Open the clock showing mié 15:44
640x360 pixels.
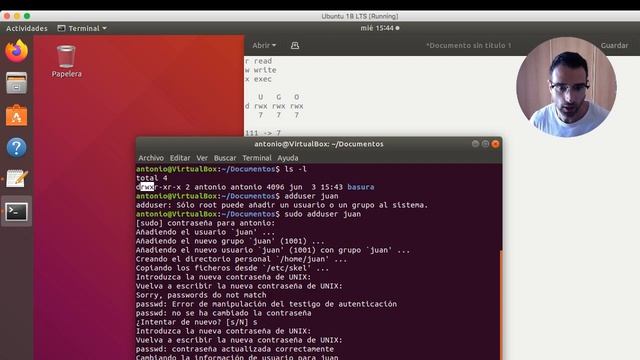(380, 28)
